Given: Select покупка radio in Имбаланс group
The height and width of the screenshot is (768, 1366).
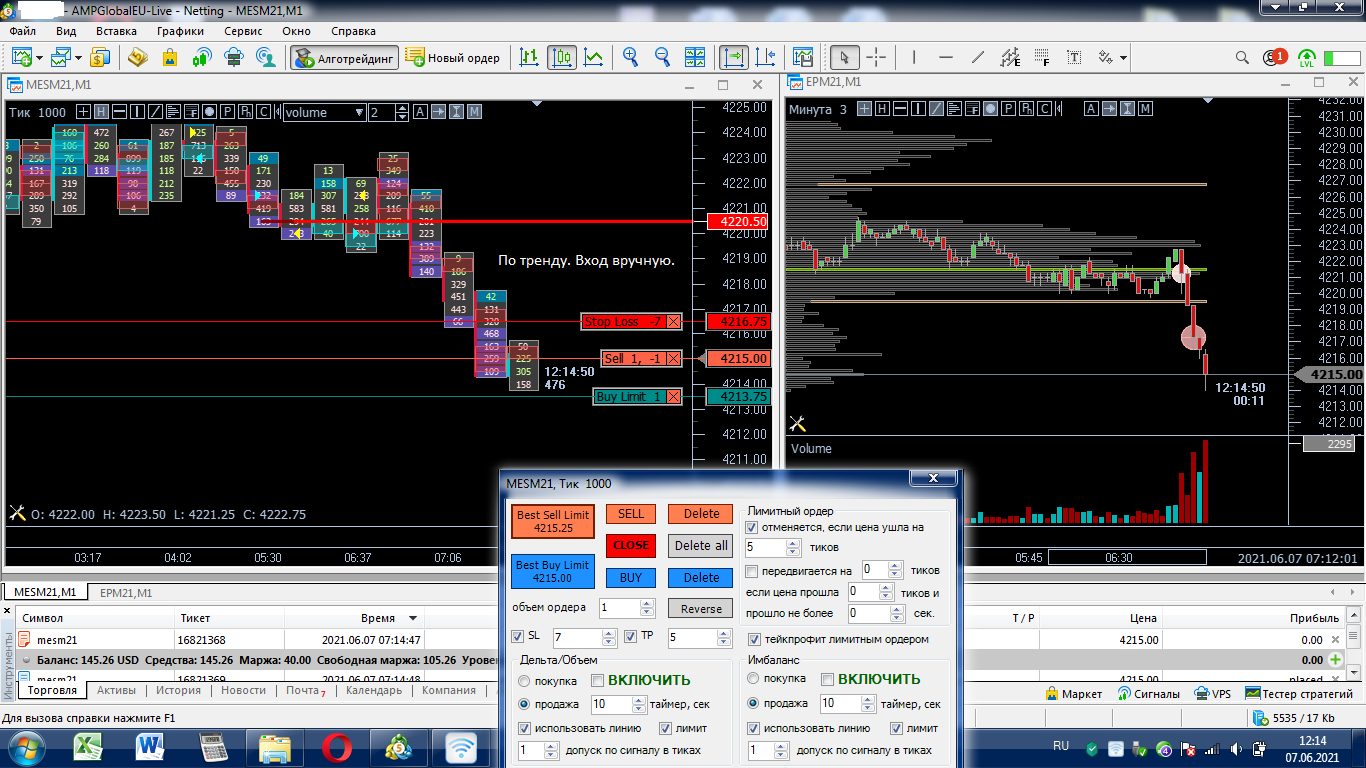Looking at the screenshot, I should (754, 680).
